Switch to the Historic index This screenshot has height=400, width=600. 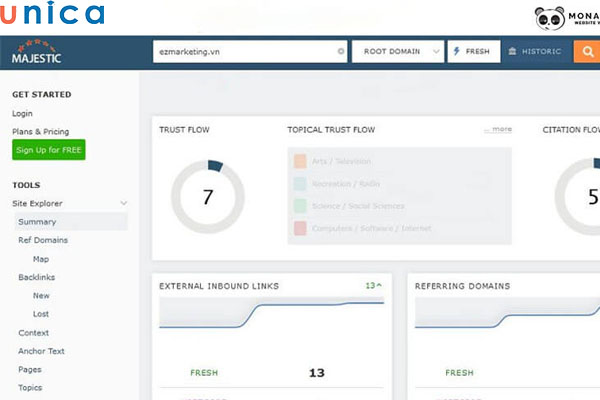(536, 51)
